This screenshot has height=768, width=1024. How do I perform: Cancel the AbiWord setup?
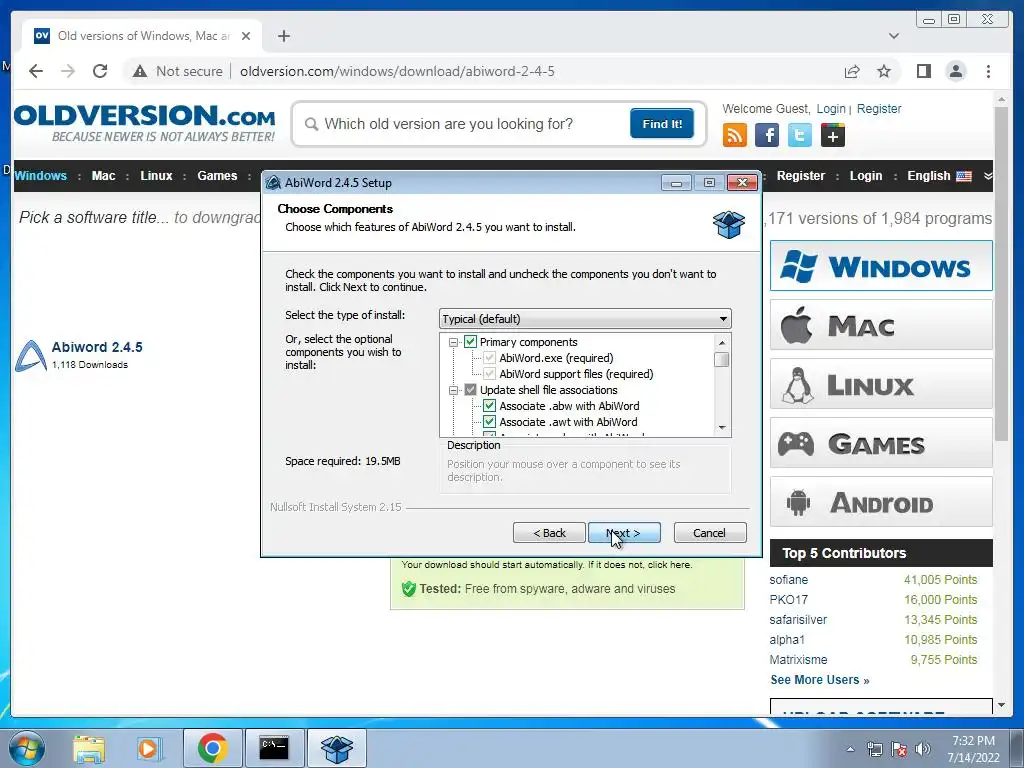click(x=710, y=533)
